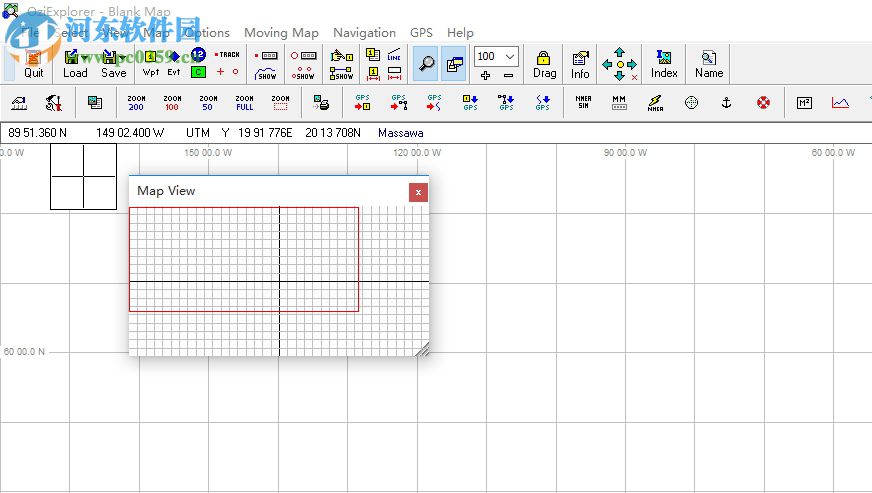Click the anchor alarm icon
The image size is (872, 493).
[x=726, y=102]
